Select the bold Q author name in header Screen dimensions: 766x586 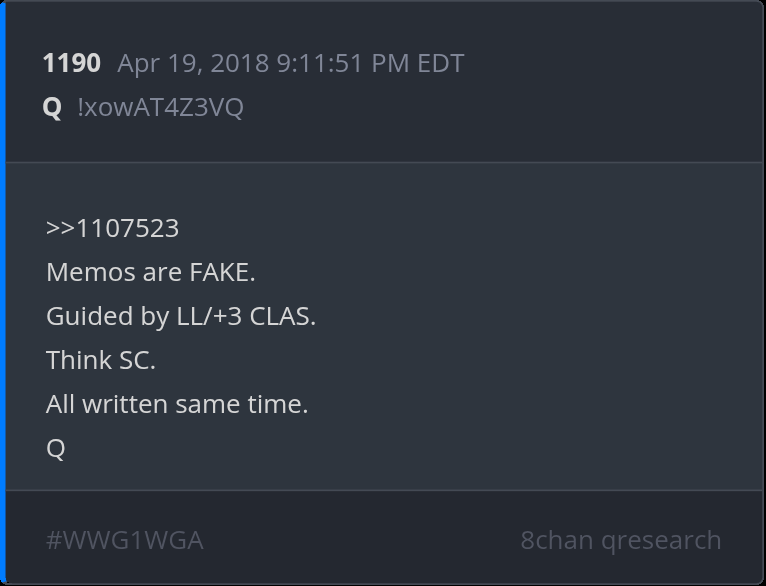pyautogui.click(x=52, y=107)
